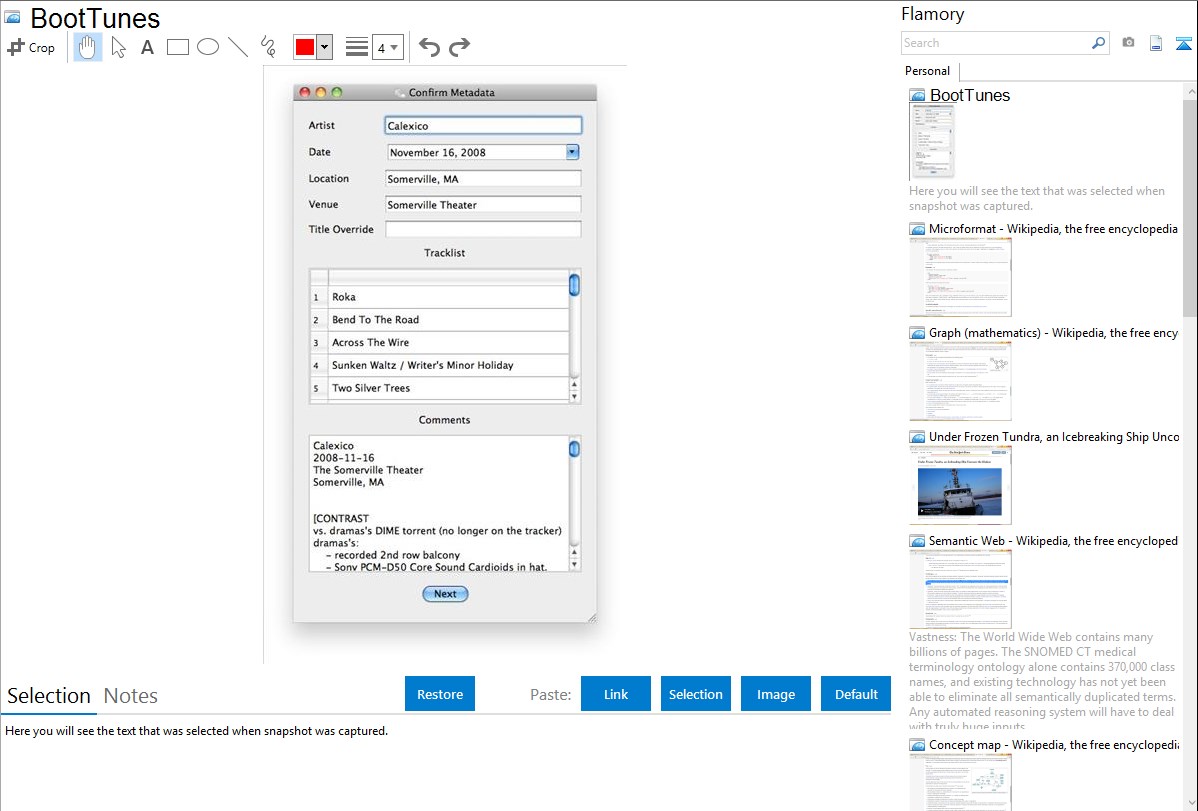The height and width of the screenshot is (811, 1198).
Task: Click the Flamory search field
Action: click(995, 43)
